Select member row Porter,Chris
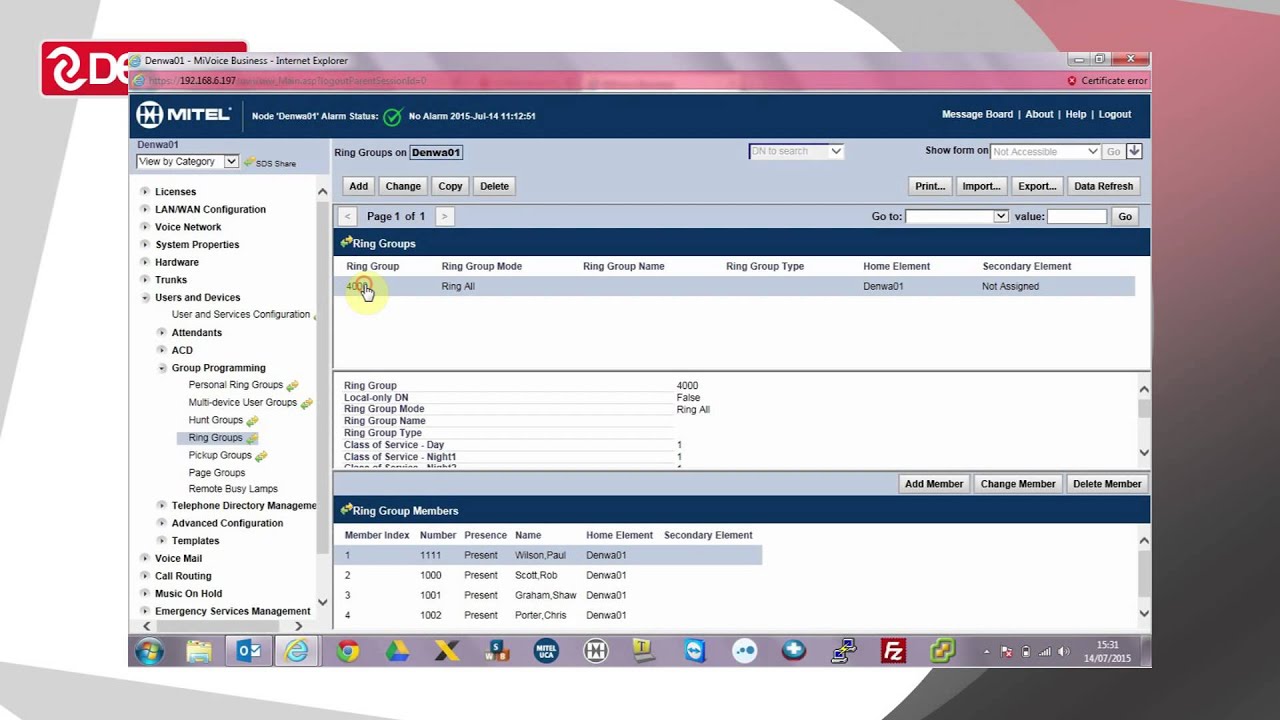The height and width of the screenshot is (720, 1280). click(548, 615)
